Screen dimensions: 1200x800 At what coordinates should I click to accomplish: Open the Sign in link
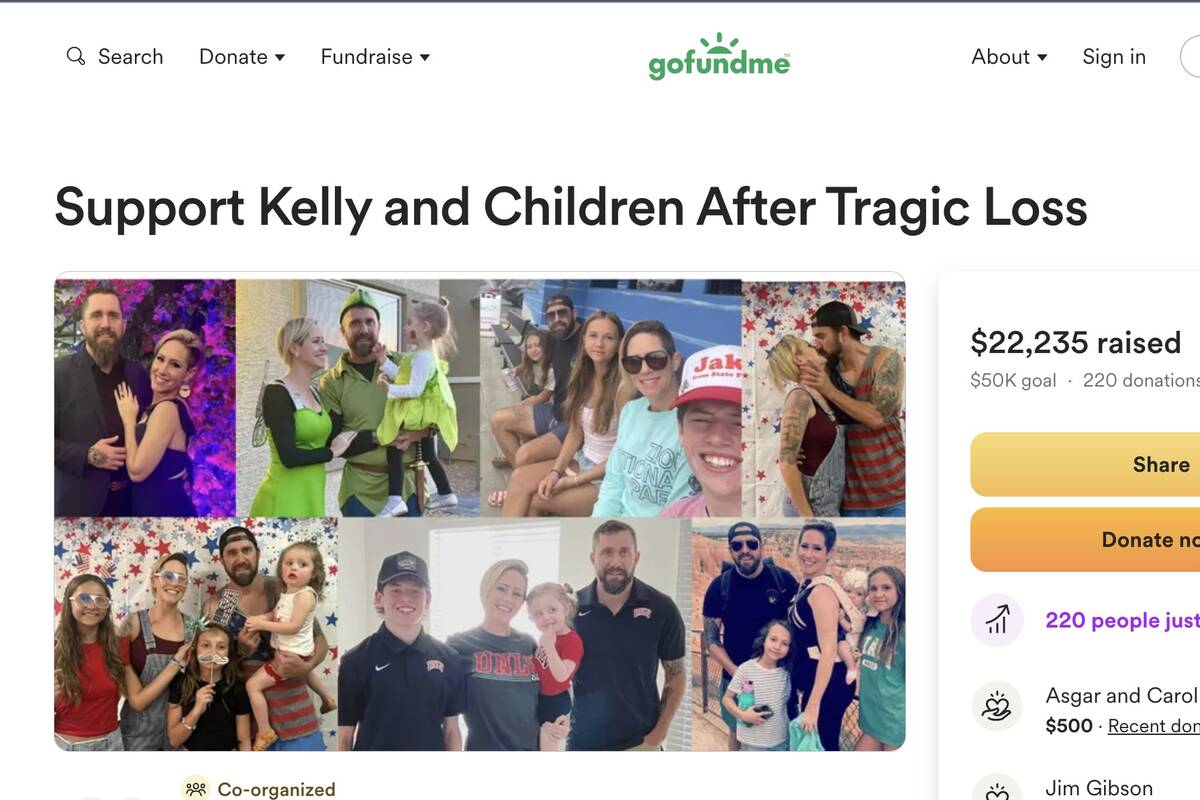1114,57
